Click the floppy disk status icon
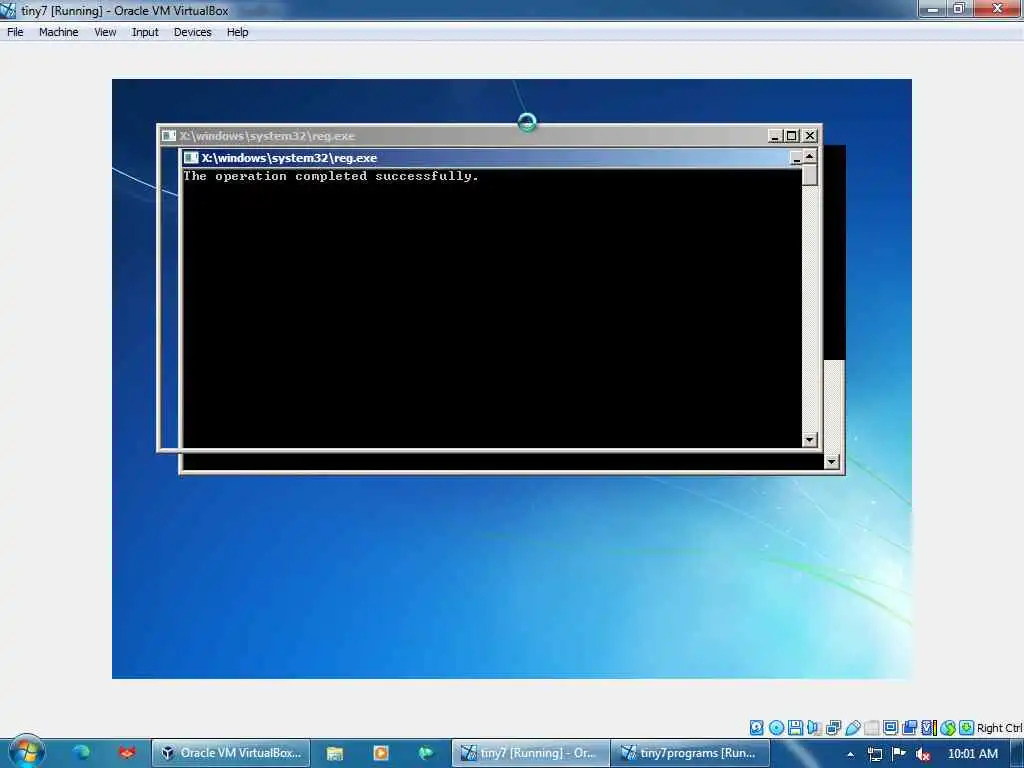Viewport: 1024px width, 768px height. [795, 728]
